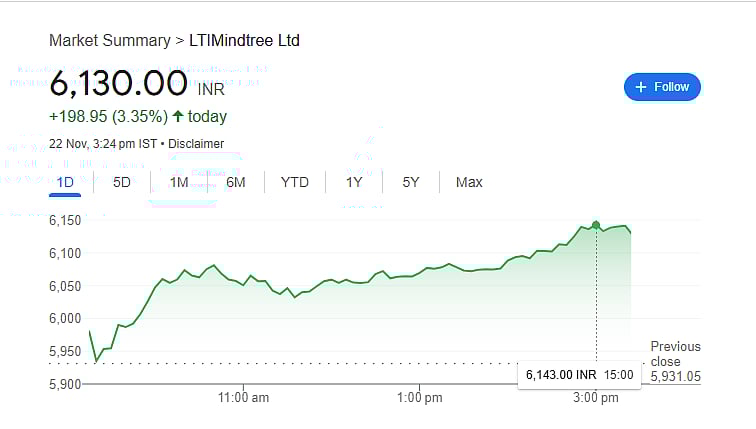The height and width of the screenshot is (429, 756).
Task: Select the 5Y time range tab
Action: tap(411, 182)
